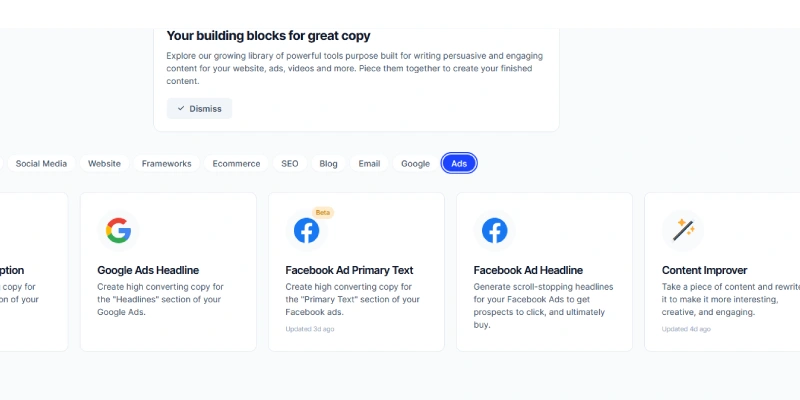
Task: Click the Facebook icon on Facebook Ad Headline card
Action: click(x=495, y=231)
